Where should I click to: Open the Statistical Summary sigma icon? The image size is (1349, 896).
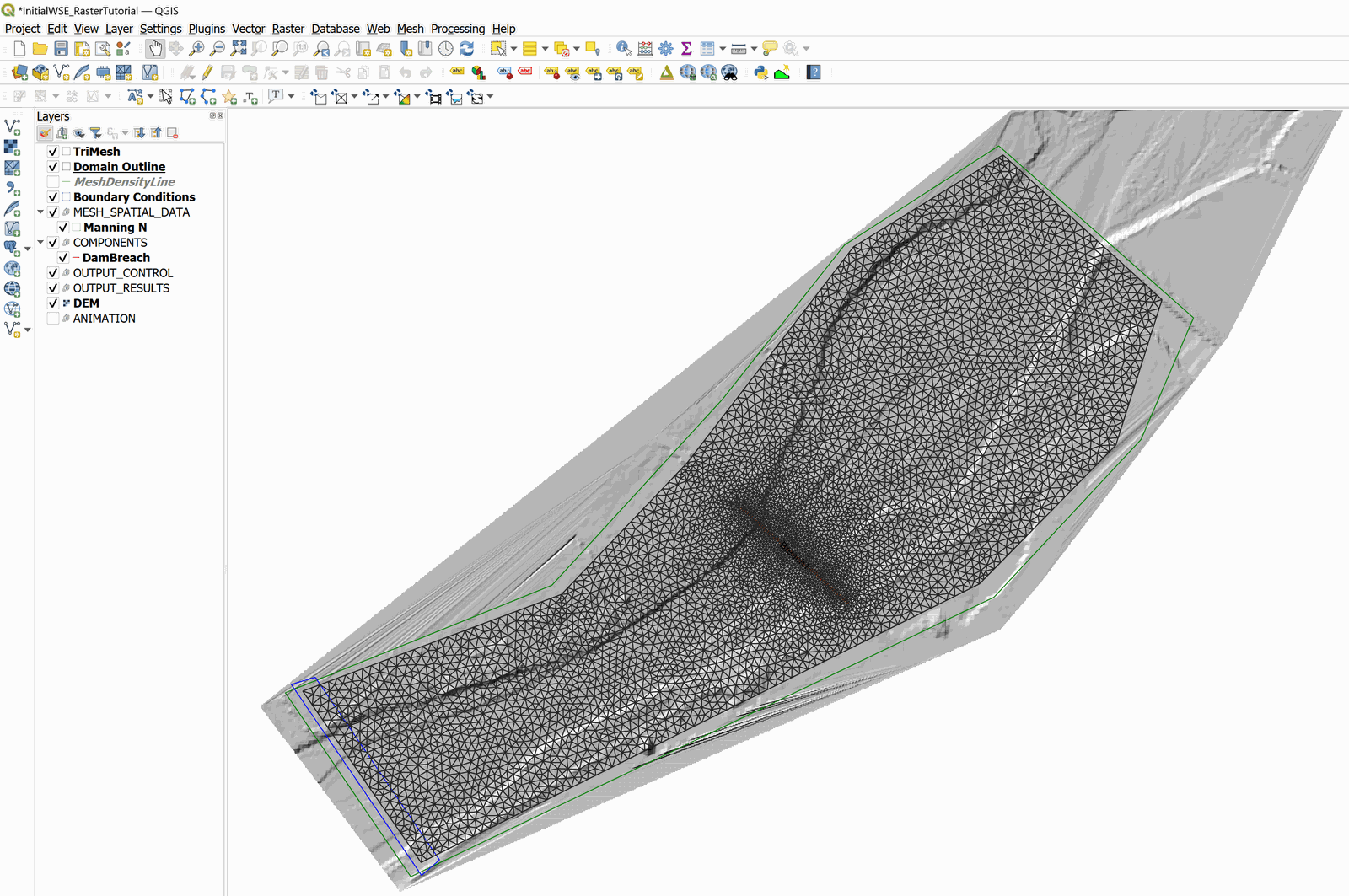(x=686, y=49)
